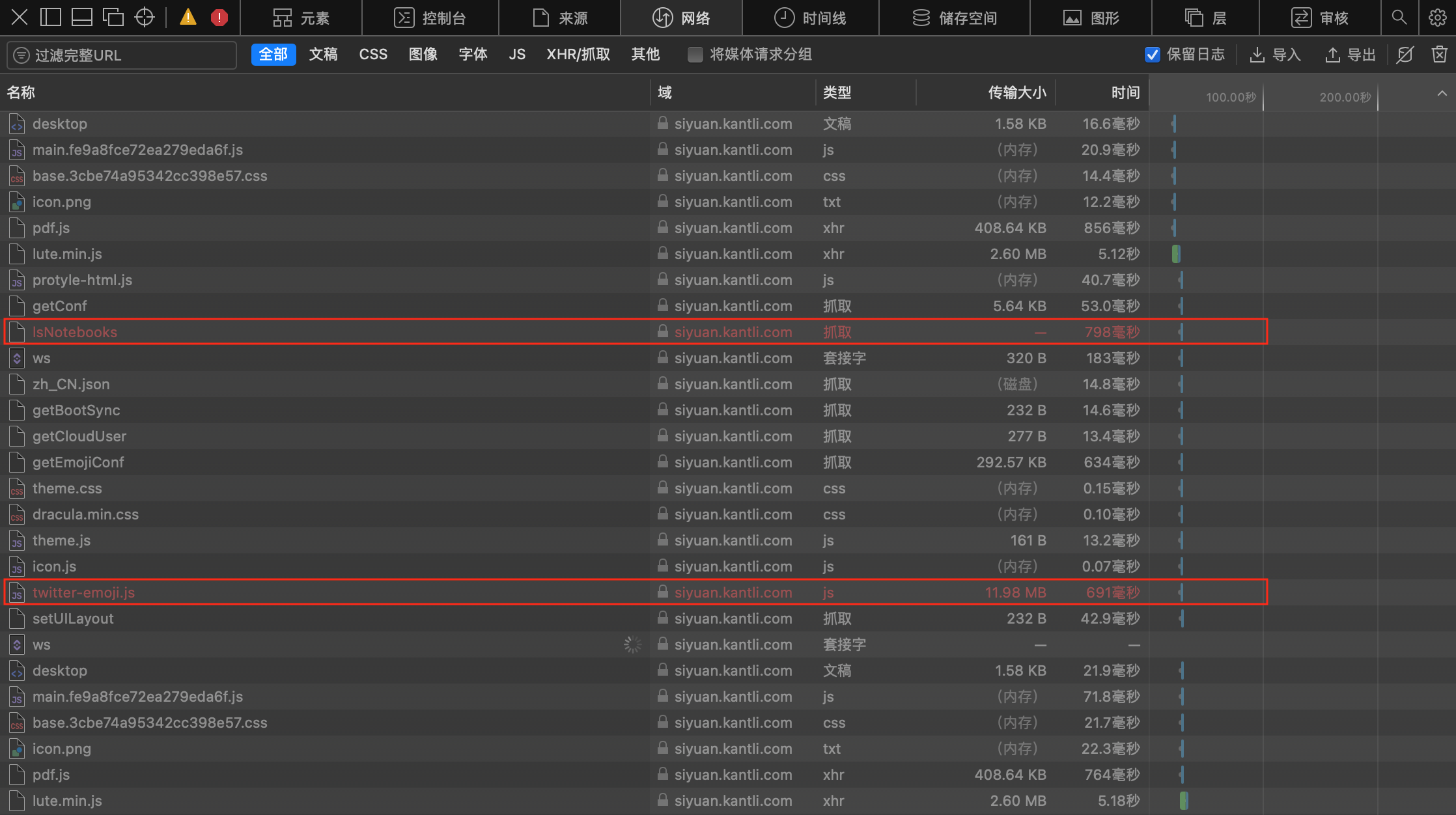Open inspector search magnifier icon
The width and height of the screenshot is (1456, 815).
1399,18
